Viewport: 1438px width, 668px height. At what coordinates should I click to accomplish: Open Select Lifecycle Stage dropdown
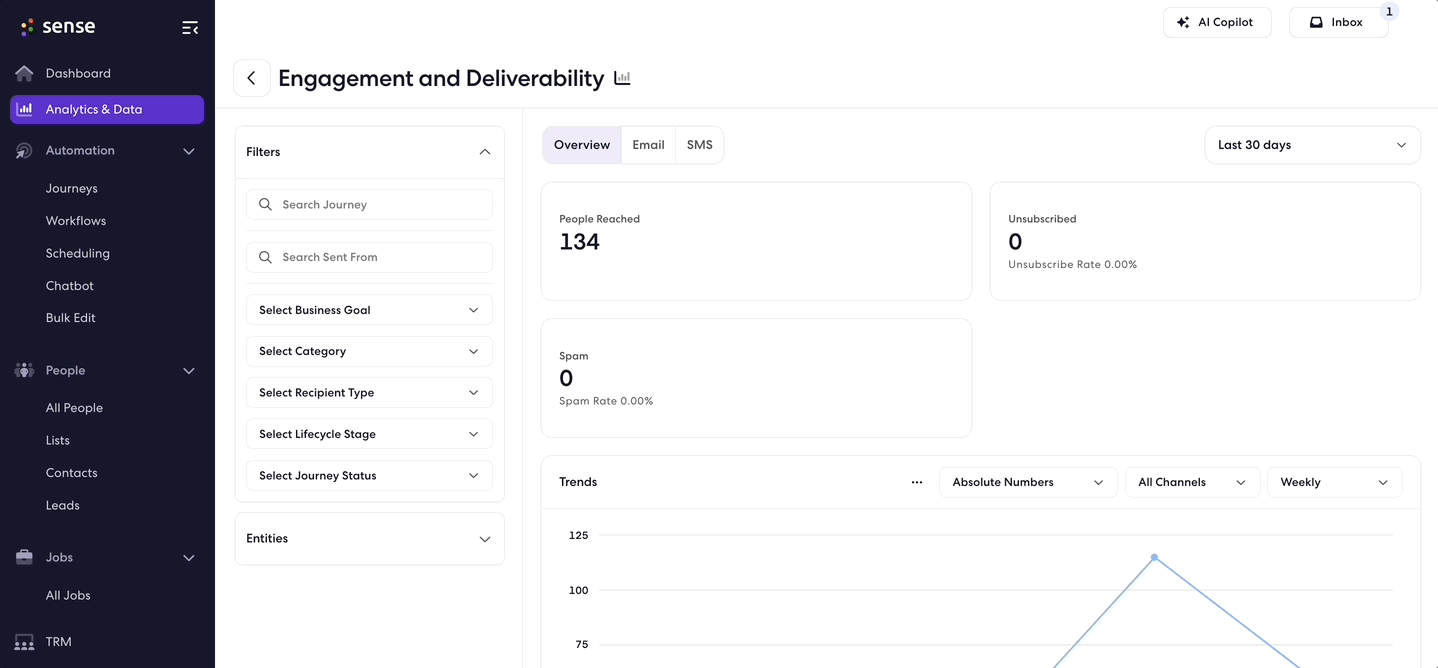[369, 434]
